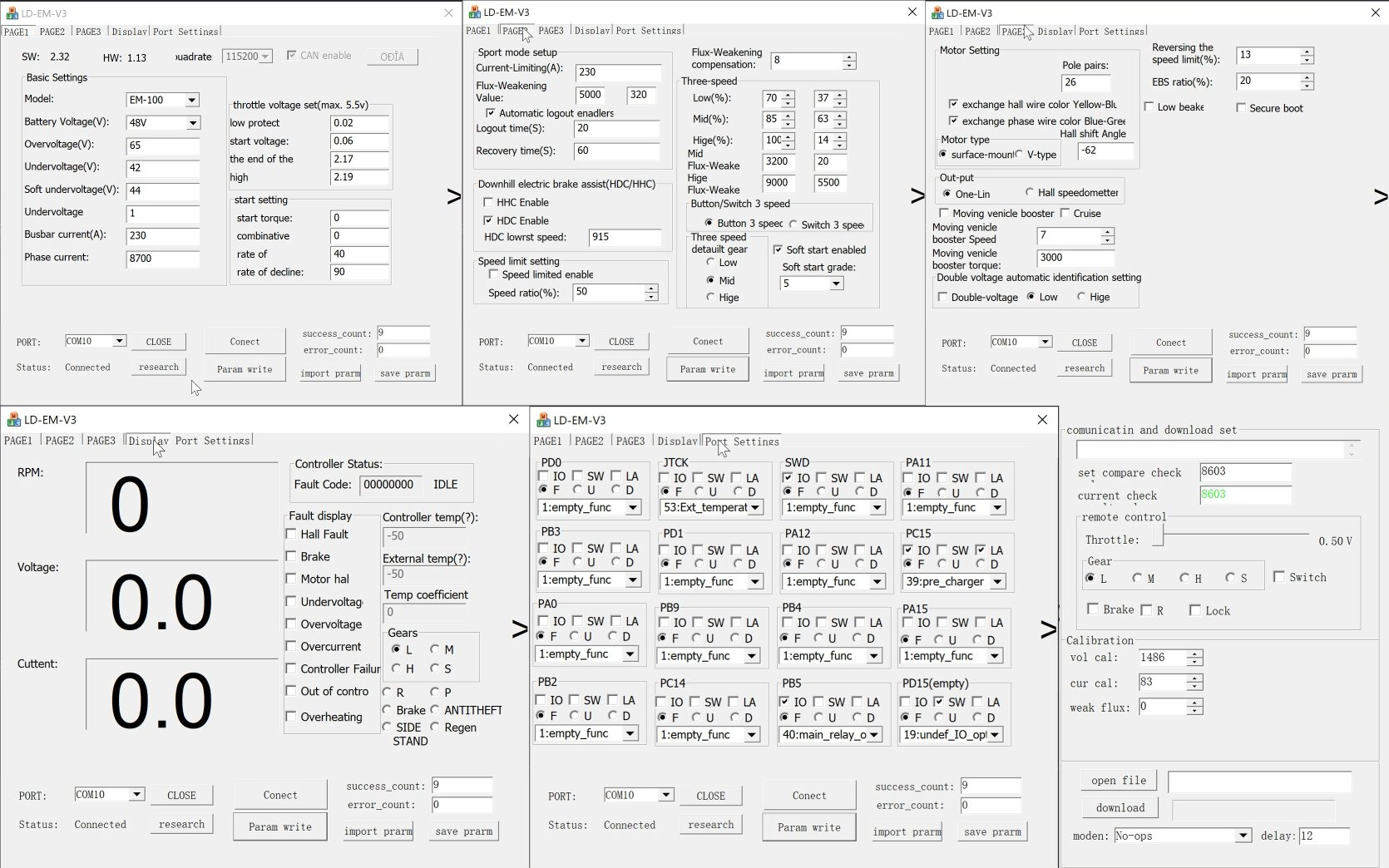1389x868 pixels.
Task: Decrease the Speed ratio with its down arrow
Action: [651, 297]
